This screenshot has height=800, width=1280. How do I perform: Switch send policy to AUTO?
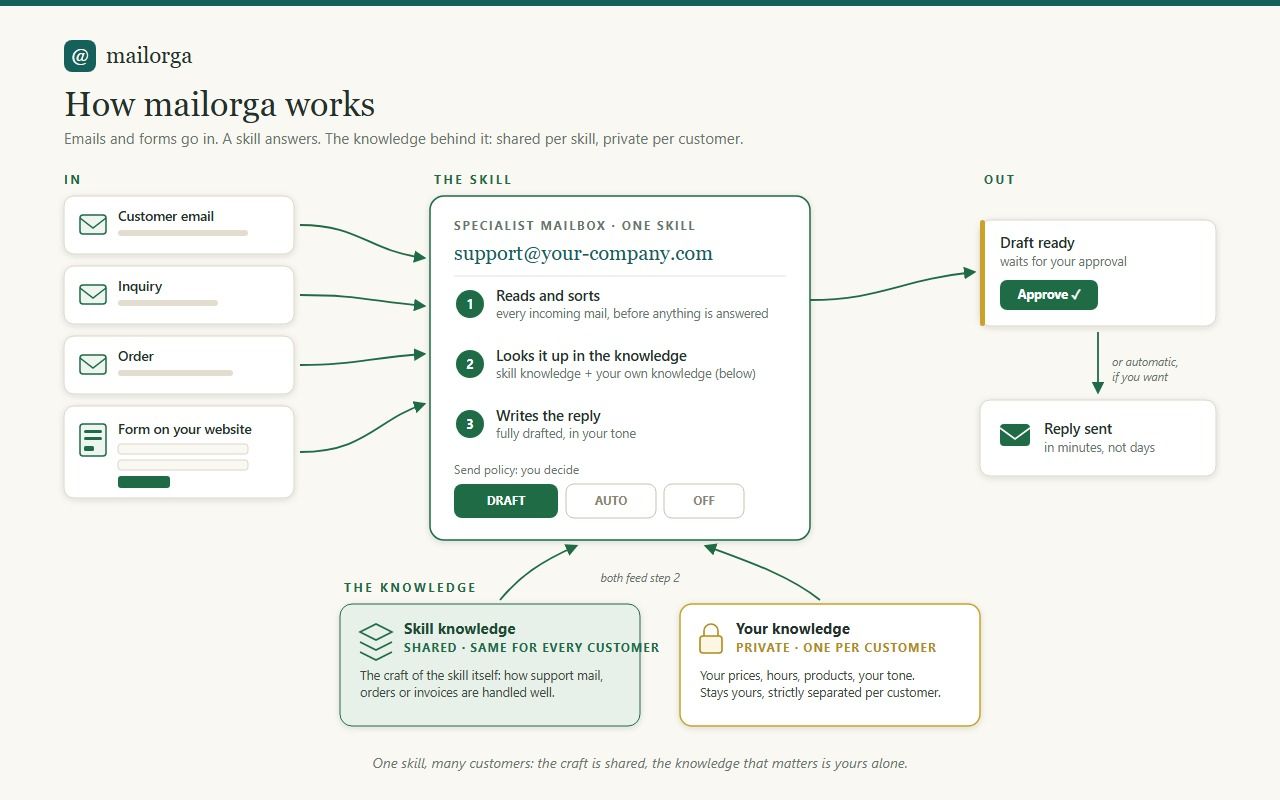(611, 501)
